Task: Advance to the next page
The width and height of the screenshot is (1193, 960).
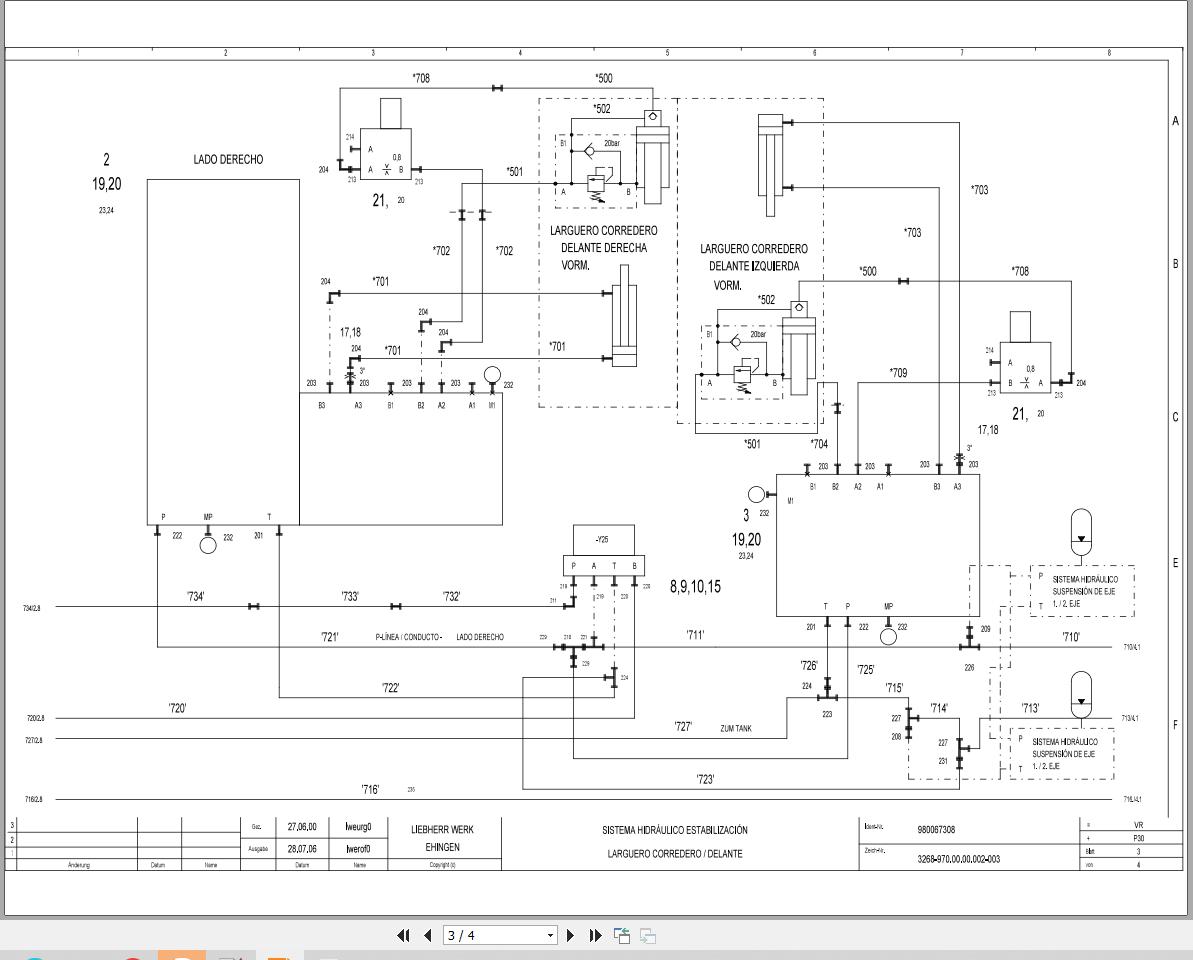Action: point(571,934)
